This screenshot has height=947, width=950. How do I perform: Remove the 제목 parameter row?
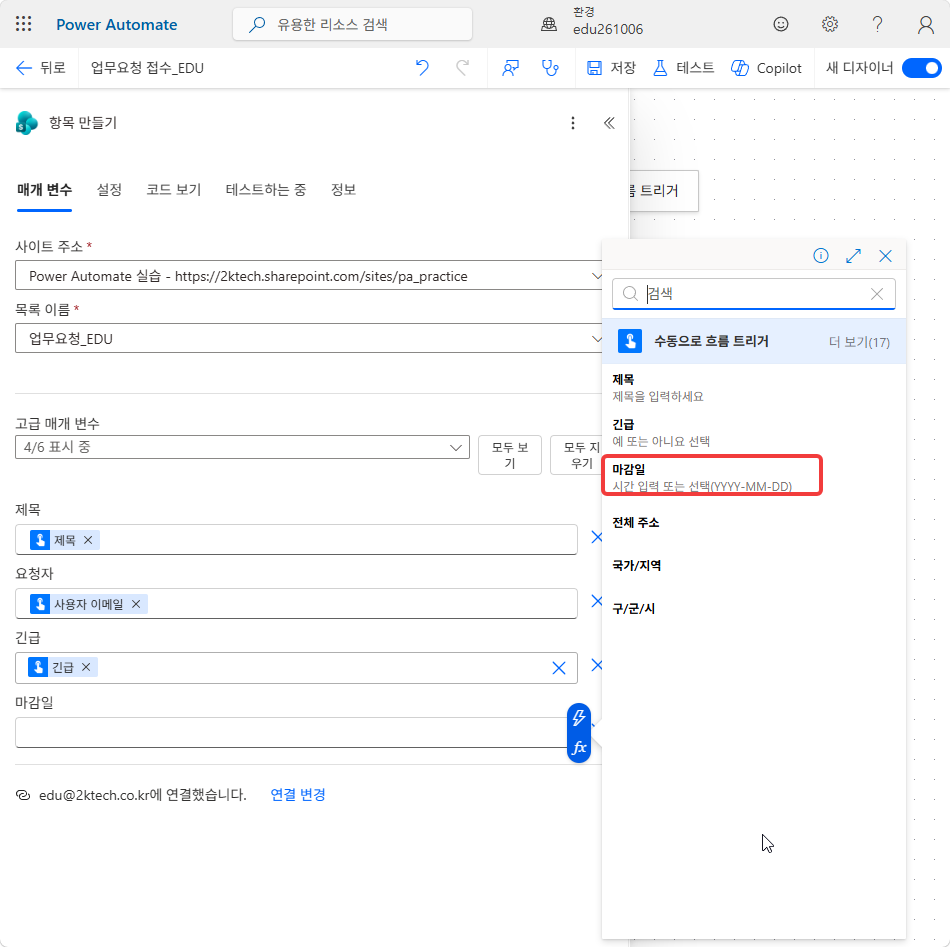(x=596, y=537)
